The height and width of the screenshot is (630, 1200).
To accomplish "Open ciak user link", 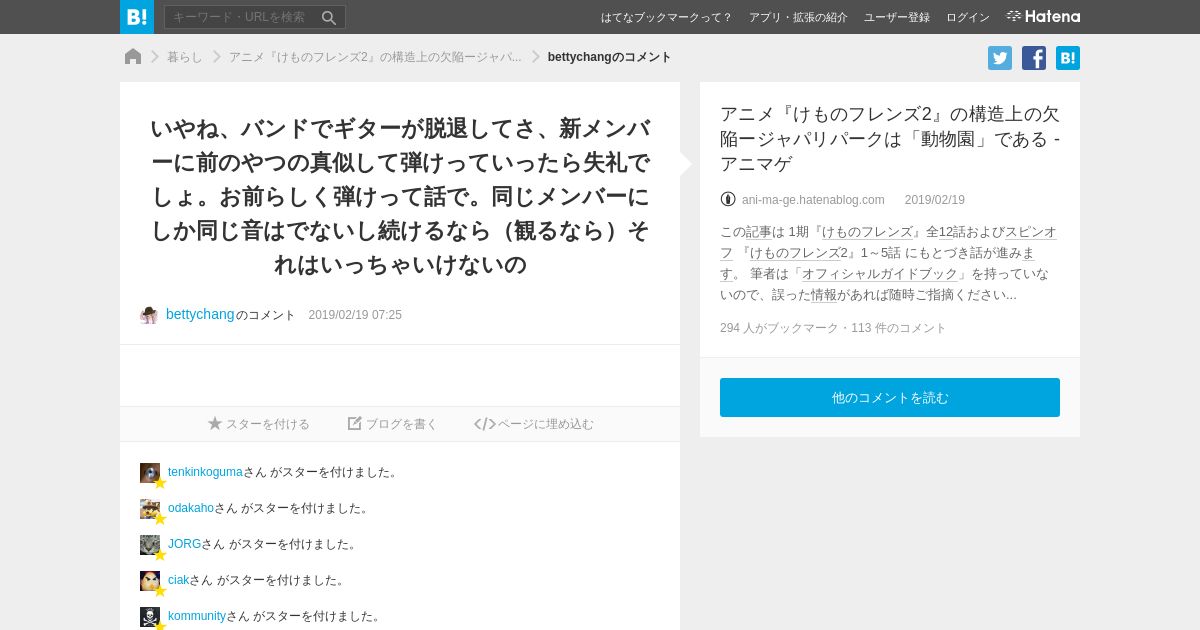I will [178, 580].
